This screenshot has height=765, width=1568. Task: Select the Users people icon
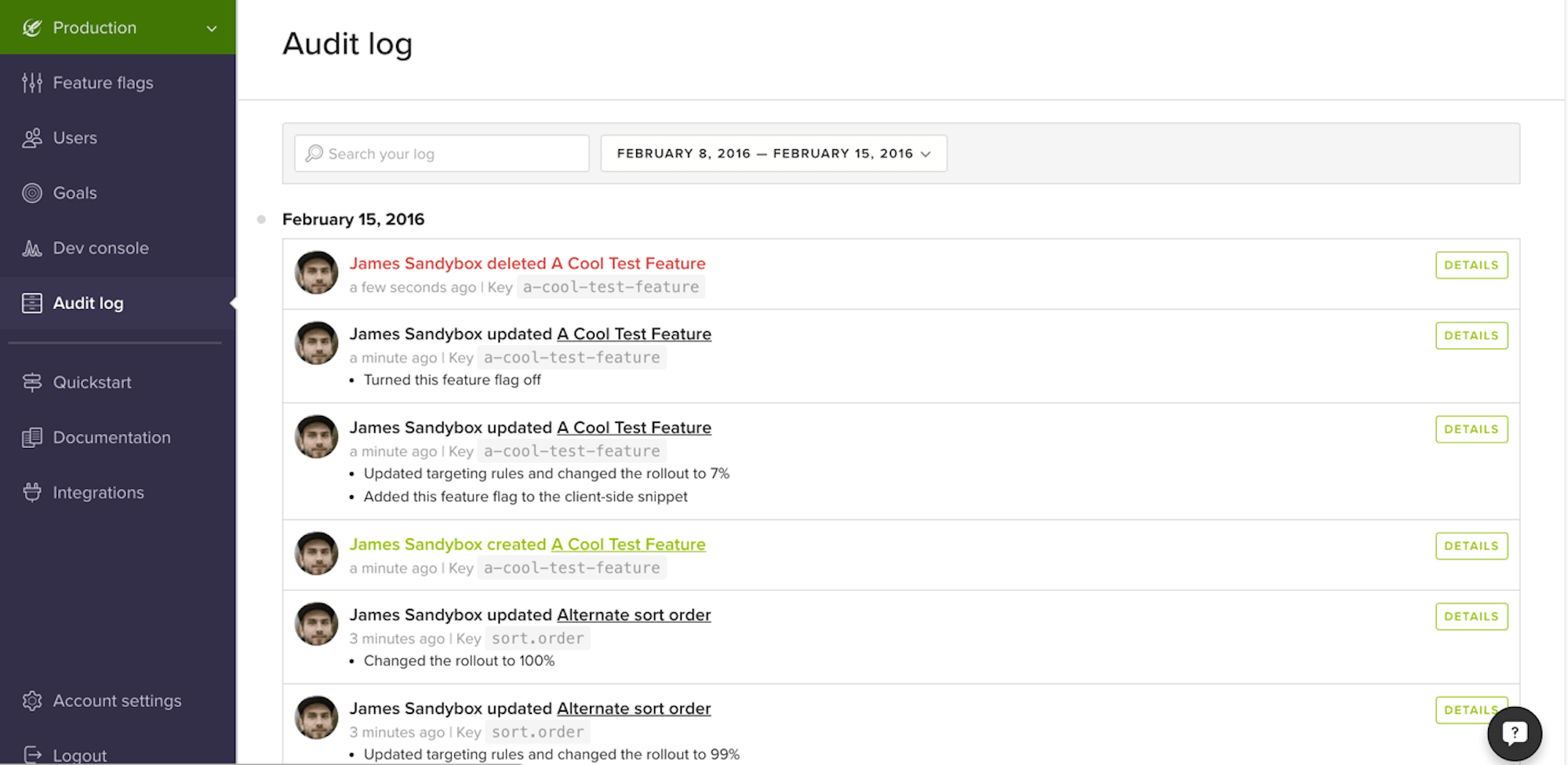[32, 138]
